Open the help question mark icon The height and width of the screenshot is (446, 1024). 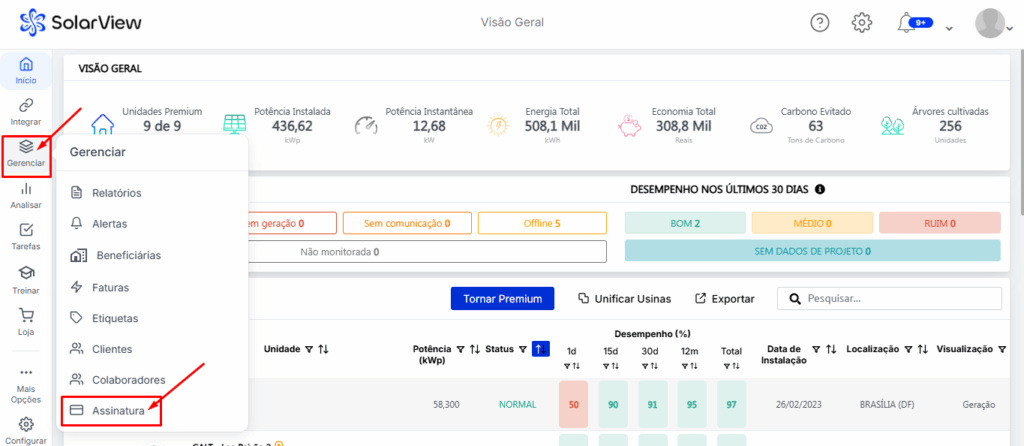coord(820,23)
